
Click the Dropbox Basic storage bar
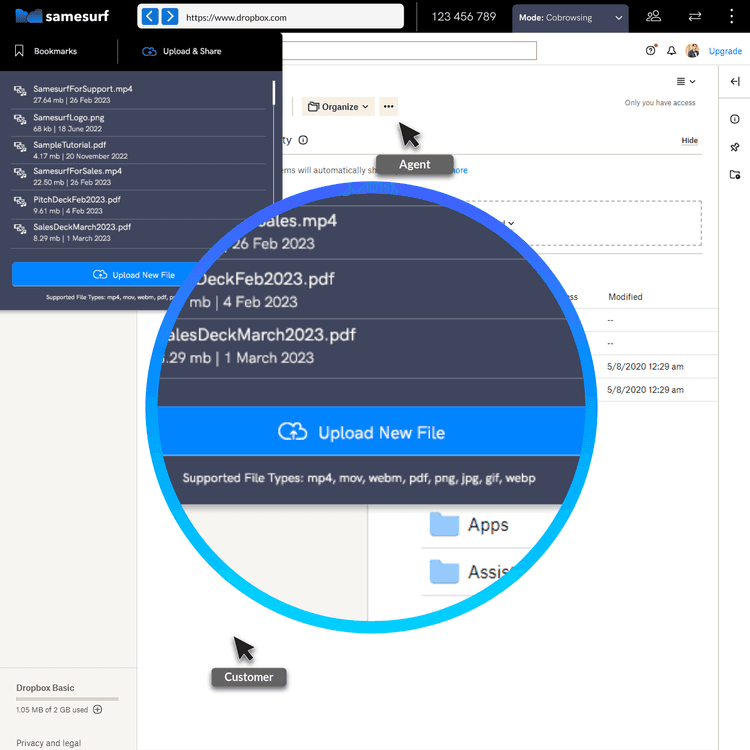67,699
